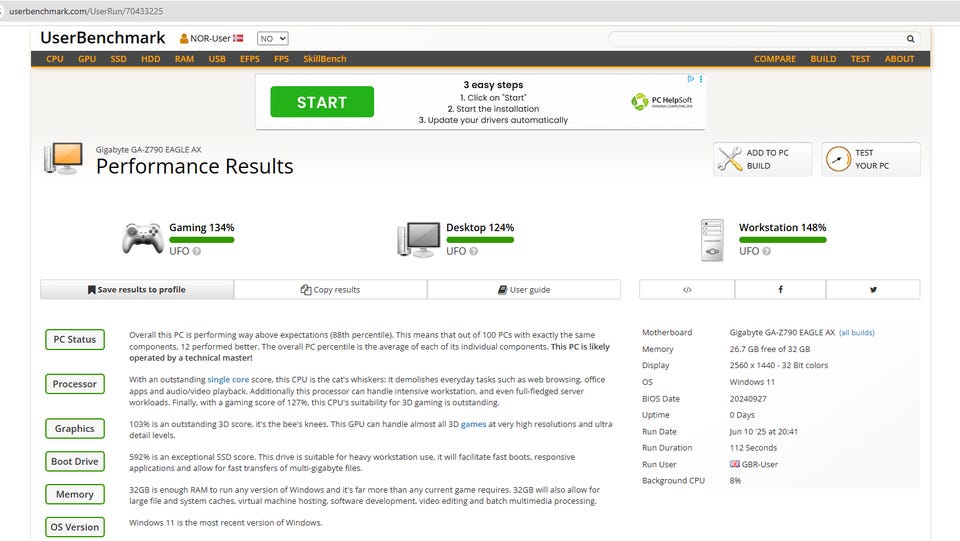Go to the FPS page

coord(281,59)
